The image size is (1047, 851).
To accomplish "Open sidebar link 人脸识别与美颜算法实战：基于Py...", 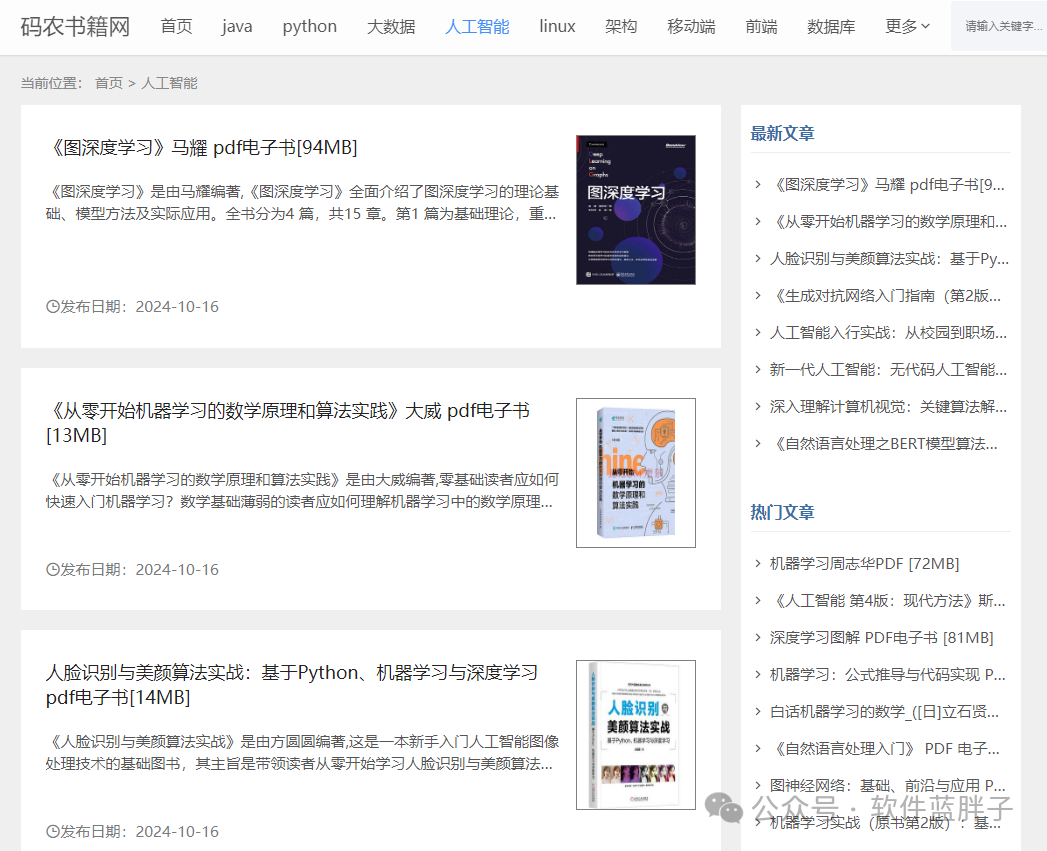I will click(x=889, y=259).
